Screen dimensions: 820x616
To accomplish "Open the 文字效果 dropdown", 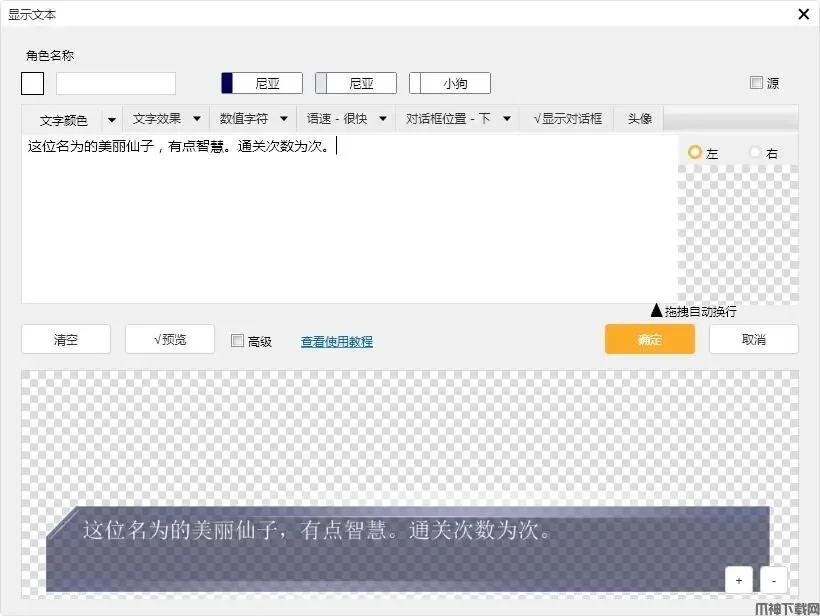I will tap(167, 119).
